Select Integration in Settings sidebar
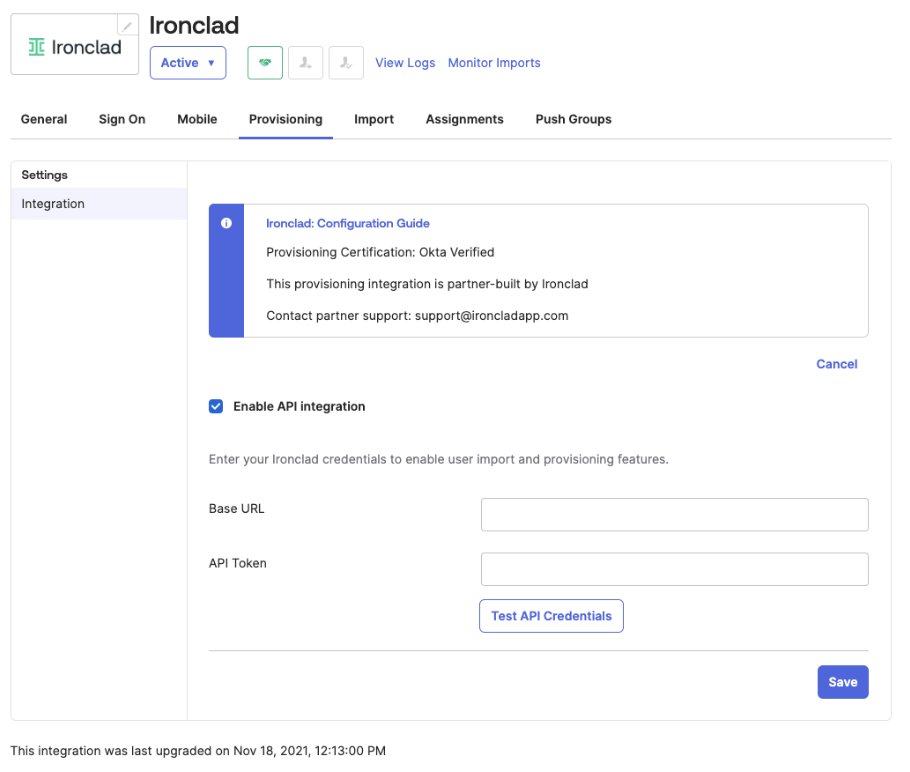The height and width of the screenshot is (772, 910). click(x=99, y=204)
